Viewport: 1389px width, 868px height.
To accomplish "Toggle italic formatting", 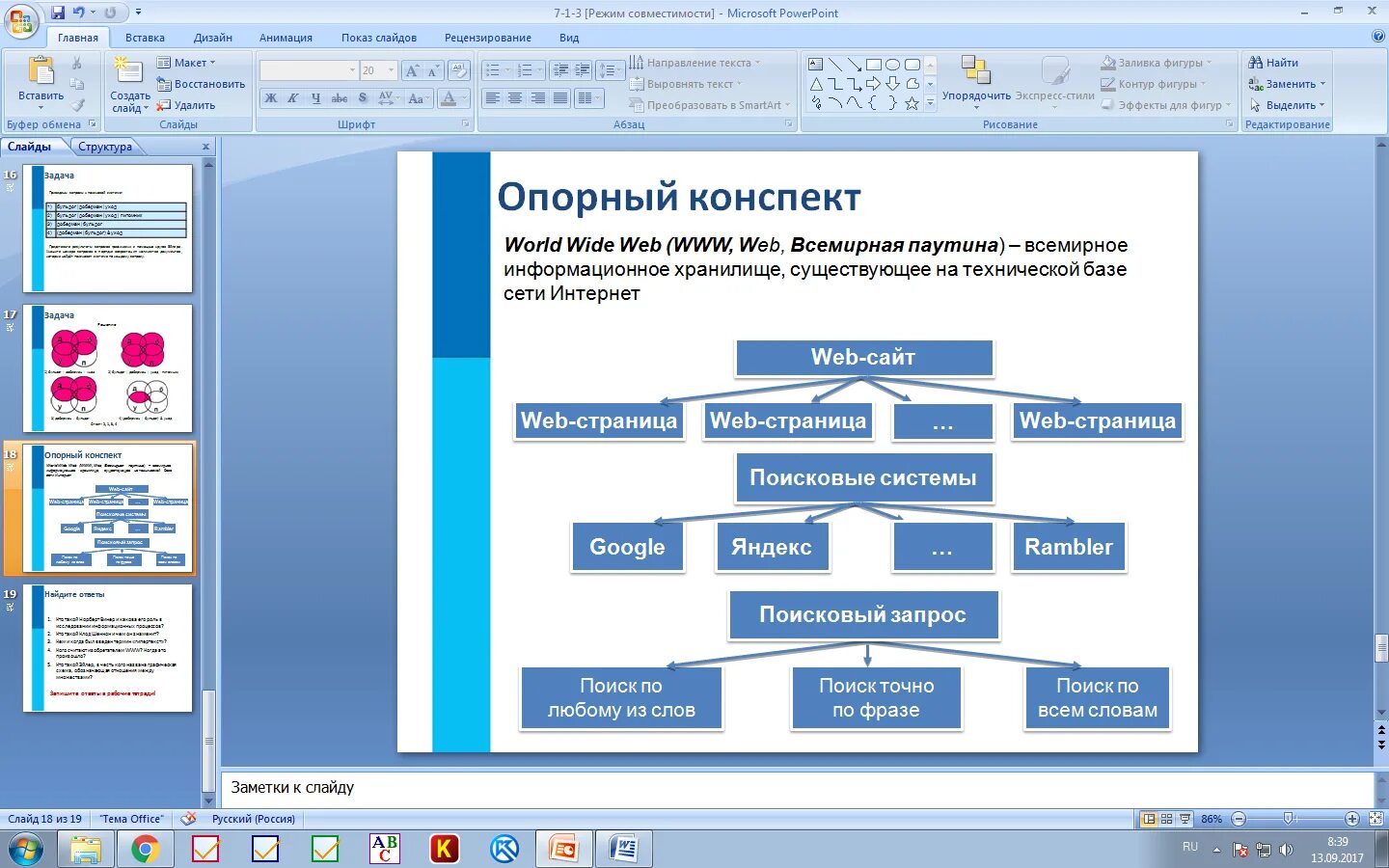I will [293, 98].
